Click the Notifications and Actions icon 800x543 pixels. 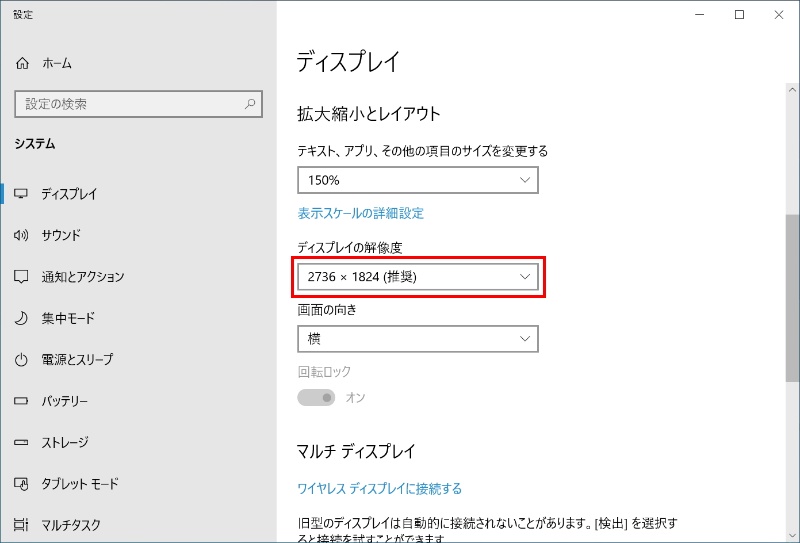coord(22,277)
